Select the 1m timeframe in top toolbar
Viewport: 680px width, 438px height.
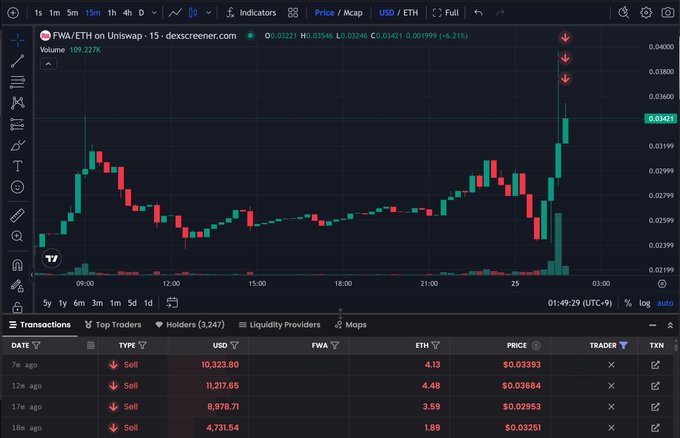click(x=55, y=13)
